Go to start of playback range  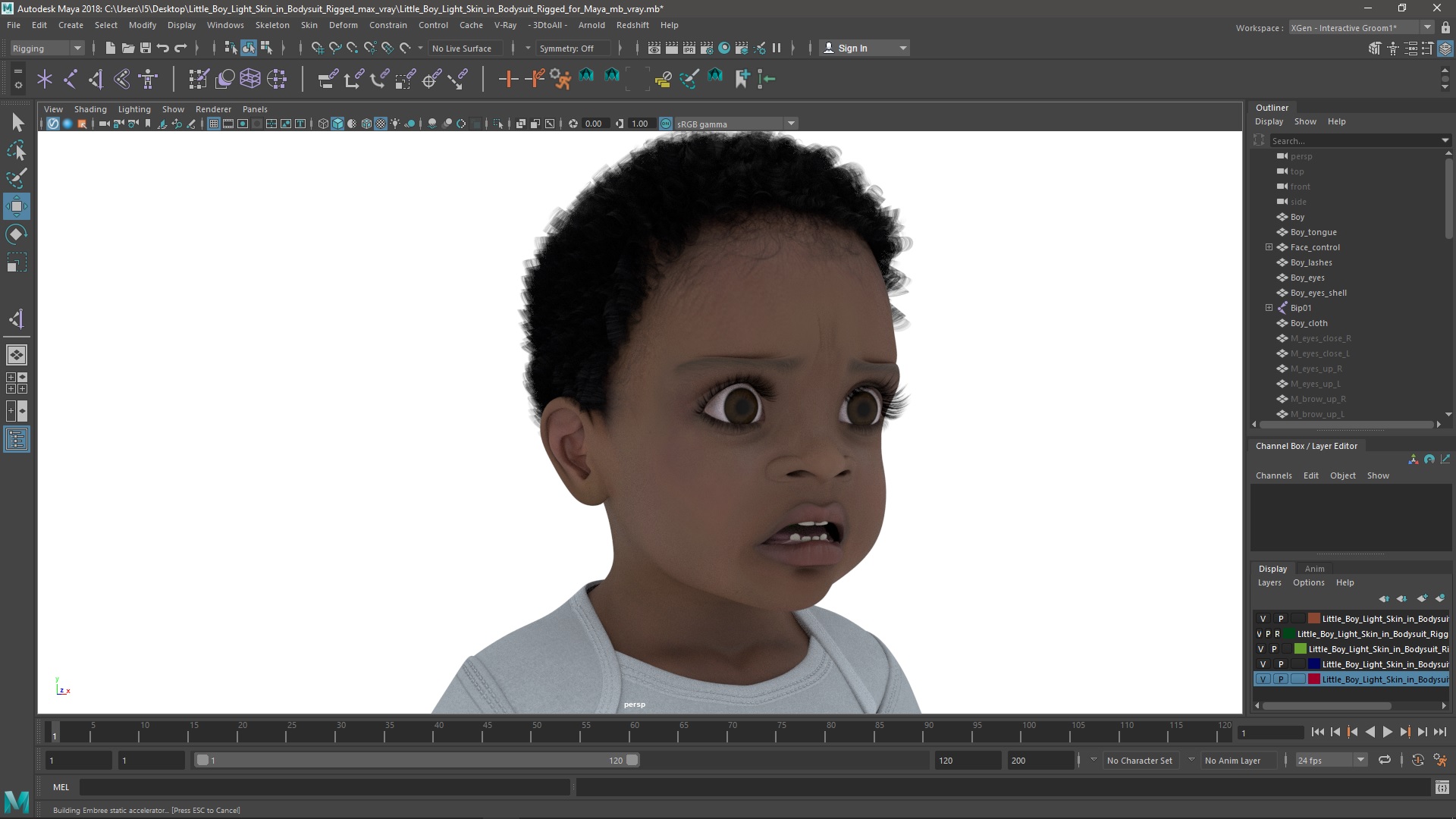click(1317, 732)
